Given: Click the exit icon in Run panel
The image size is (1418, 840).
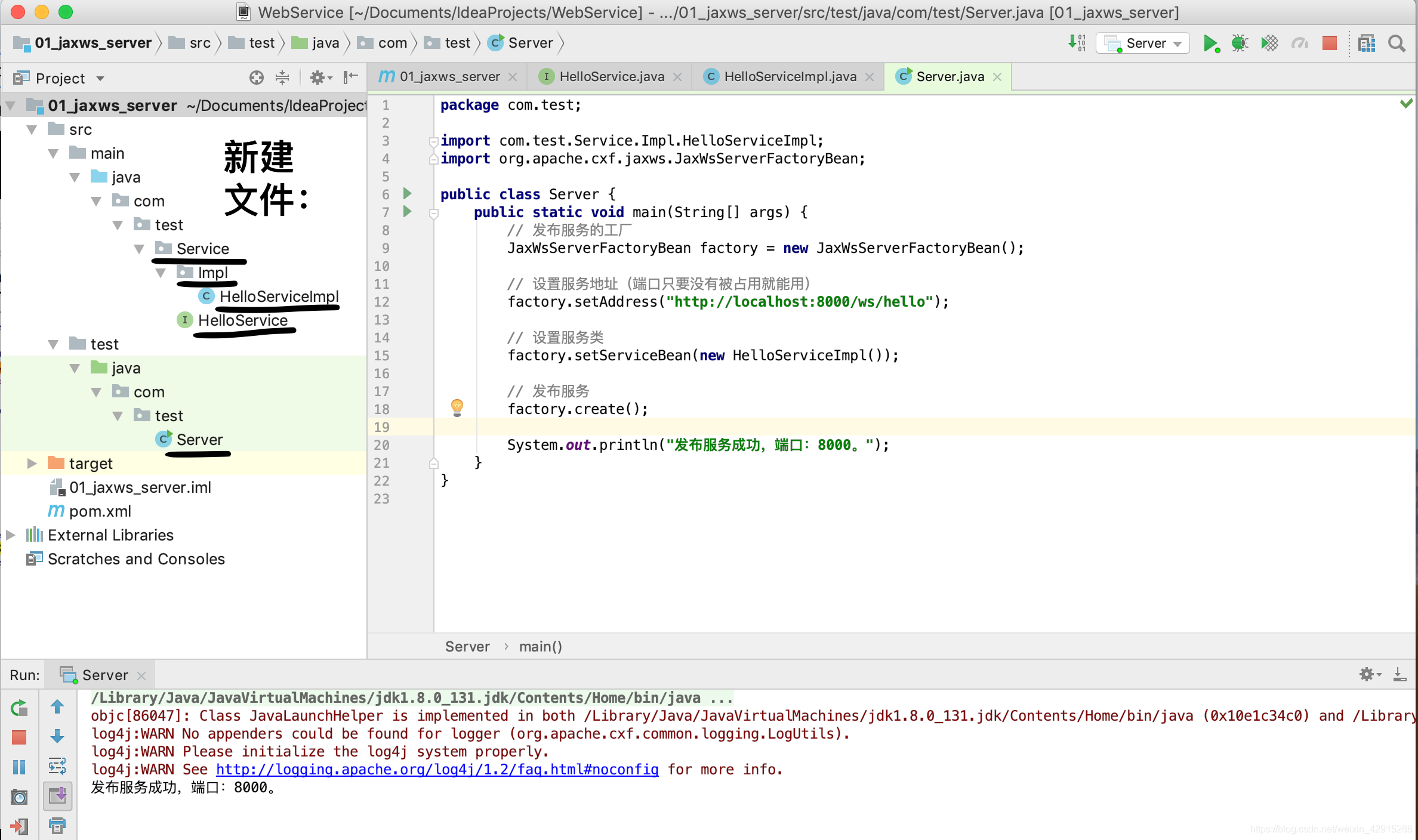Looking at the screenshot, I should click(19, 826).
